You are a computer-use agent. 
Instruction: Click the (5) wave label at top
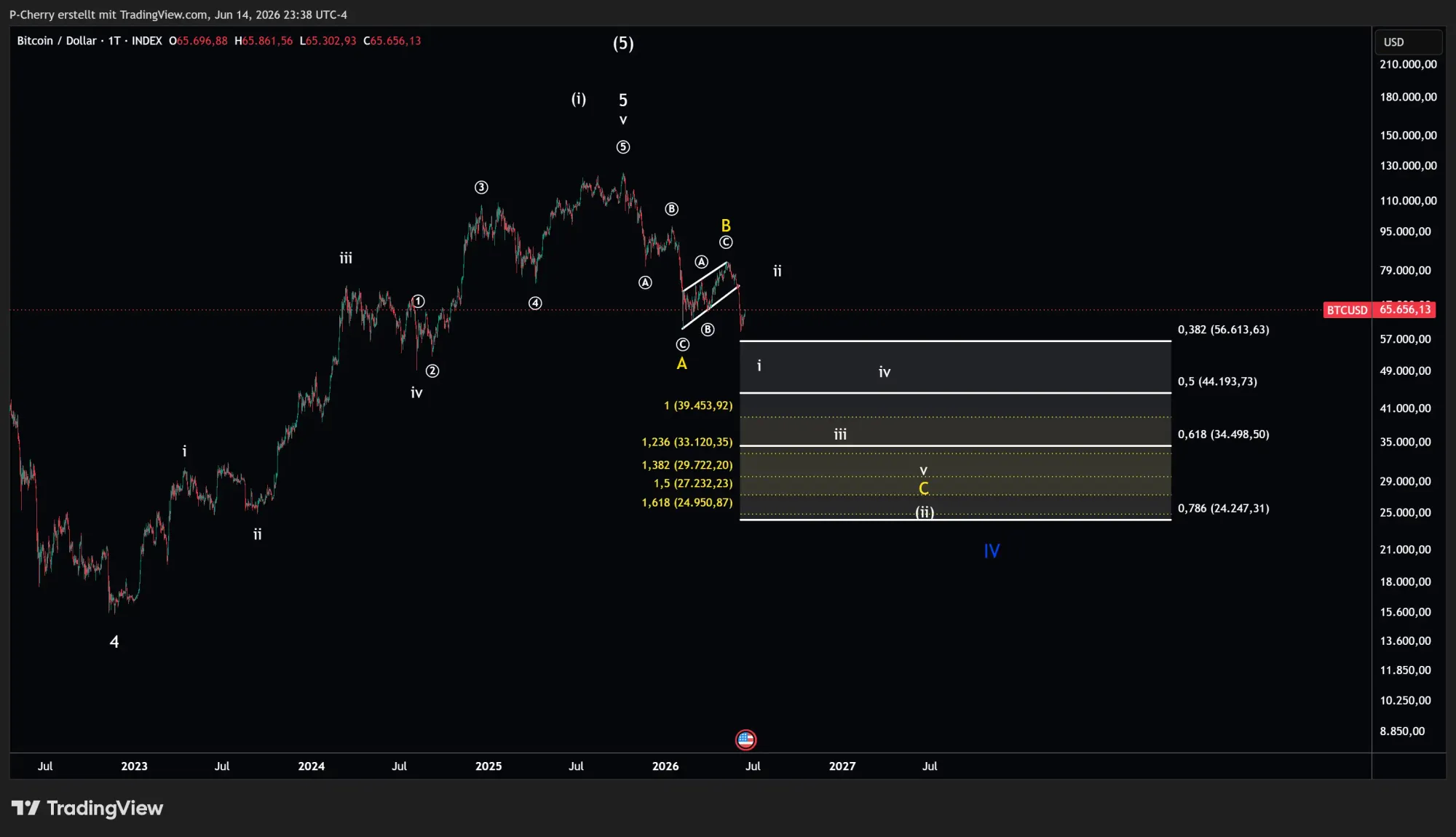[623, 44]
